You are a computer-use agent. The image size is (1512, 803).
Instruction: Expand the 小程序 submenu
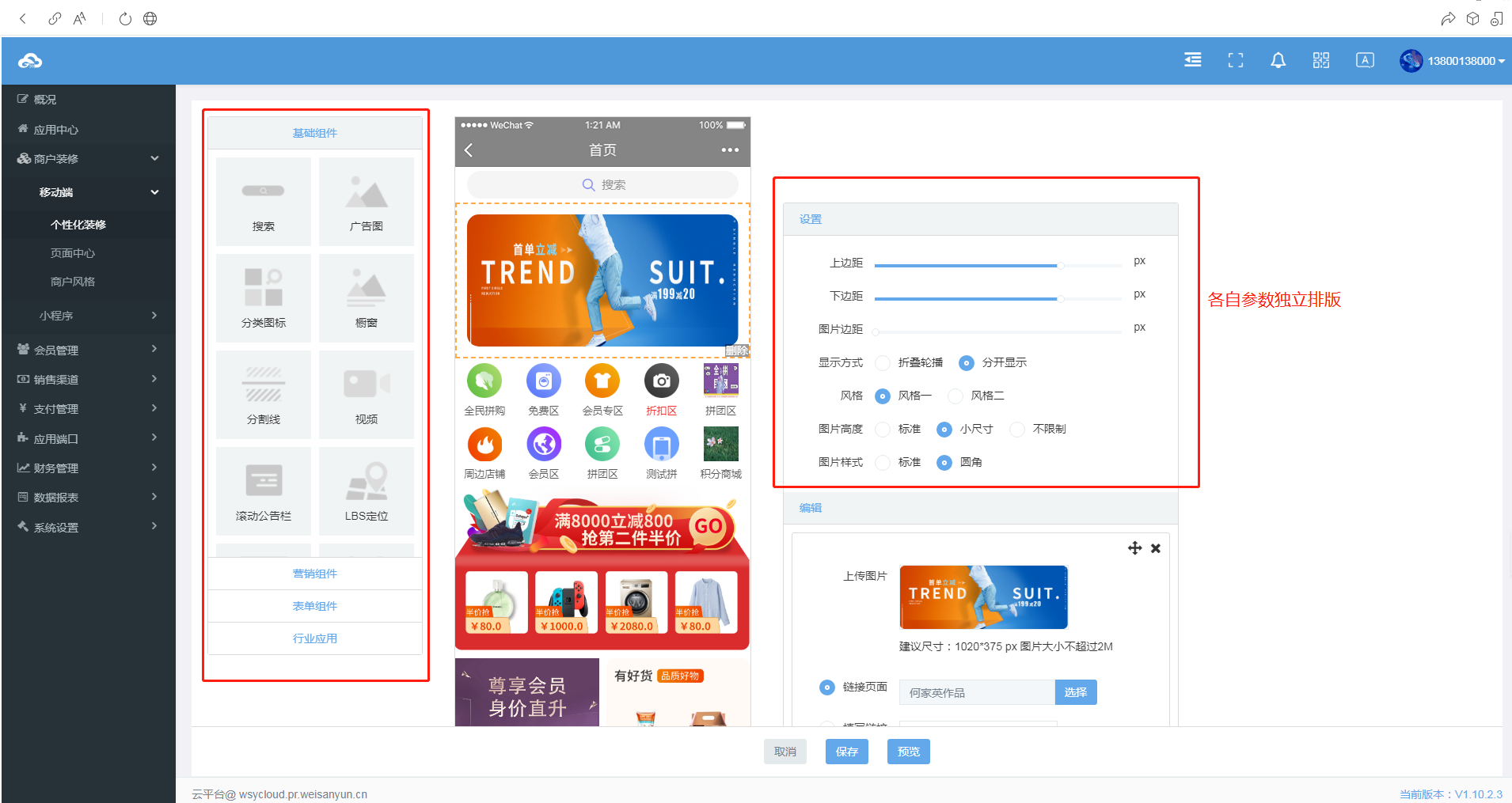88,315
